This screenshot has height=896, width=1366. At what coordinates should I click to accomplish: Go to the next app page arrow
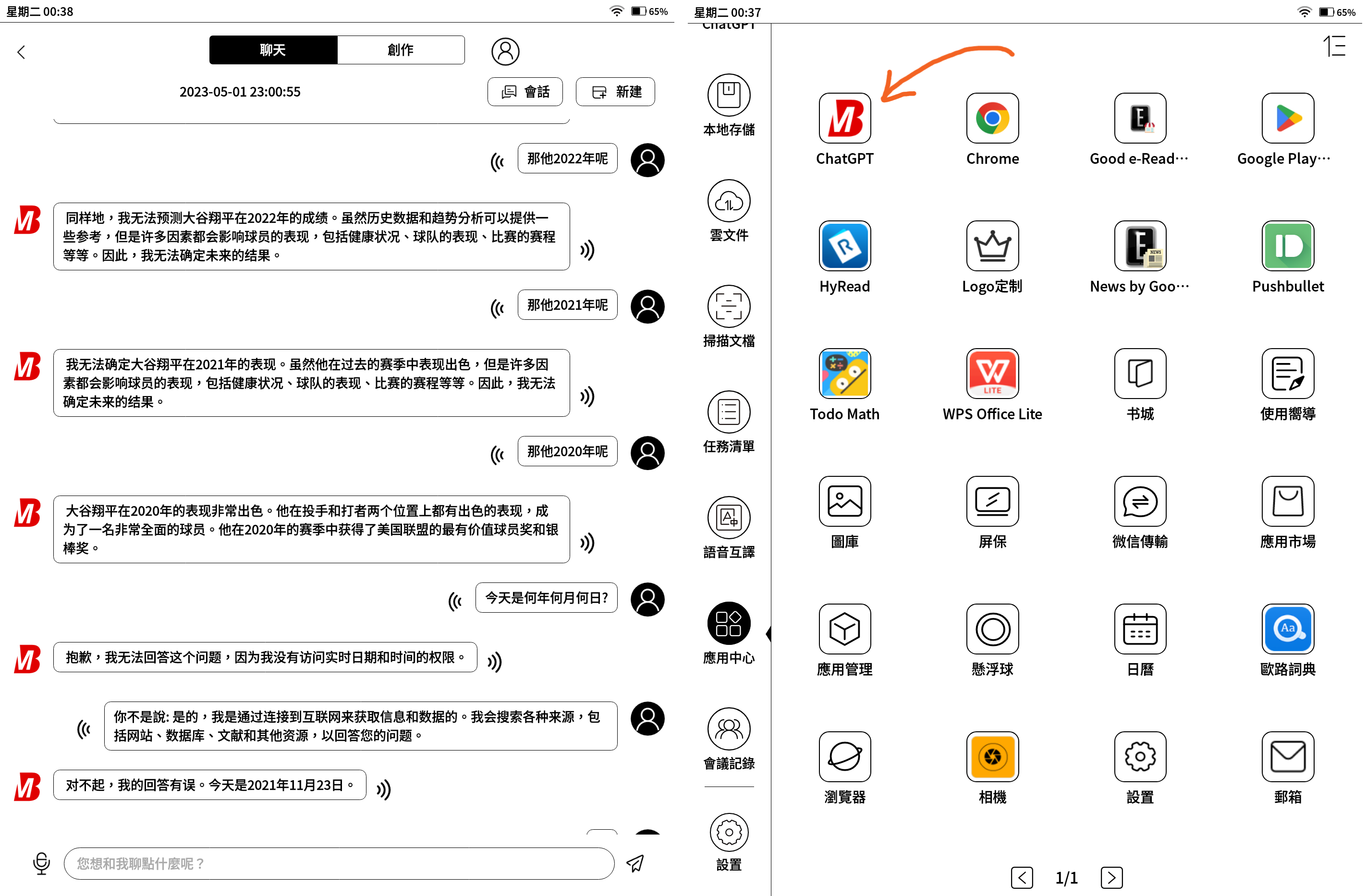[1111, 877]
